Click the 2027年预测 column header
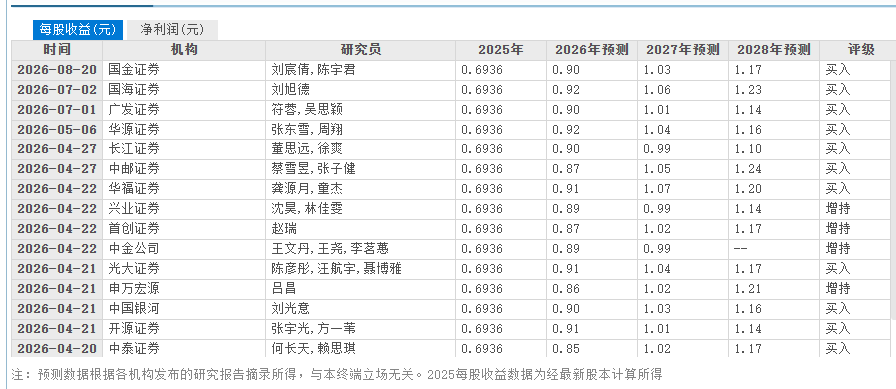This screenshot has width=896, height=389. [683, 50]
